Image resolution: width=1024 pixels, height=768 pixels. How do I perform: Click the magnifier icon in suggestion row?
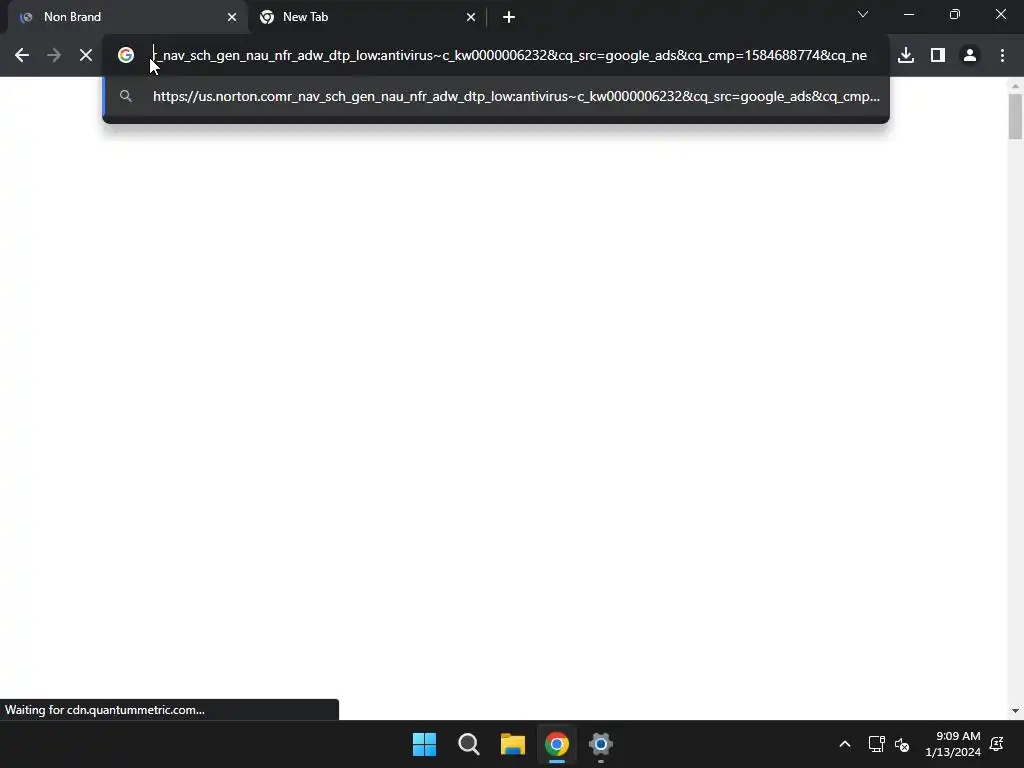pyautogui.click(x=126, y=97)
